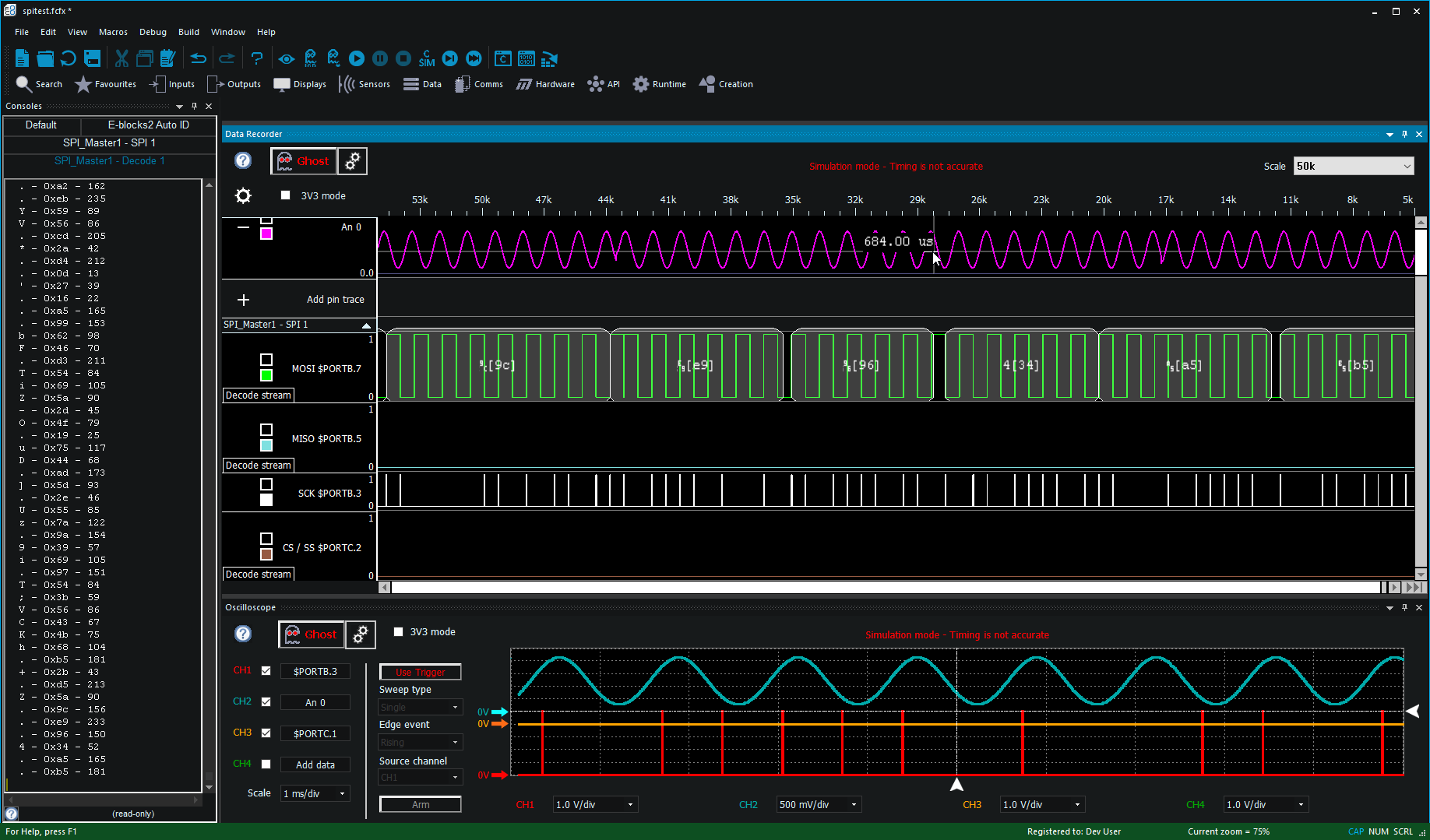This screenshot has height=840, width=1430.
Task: Click the magenta An 0 color swatch
Action: point(266,234)
